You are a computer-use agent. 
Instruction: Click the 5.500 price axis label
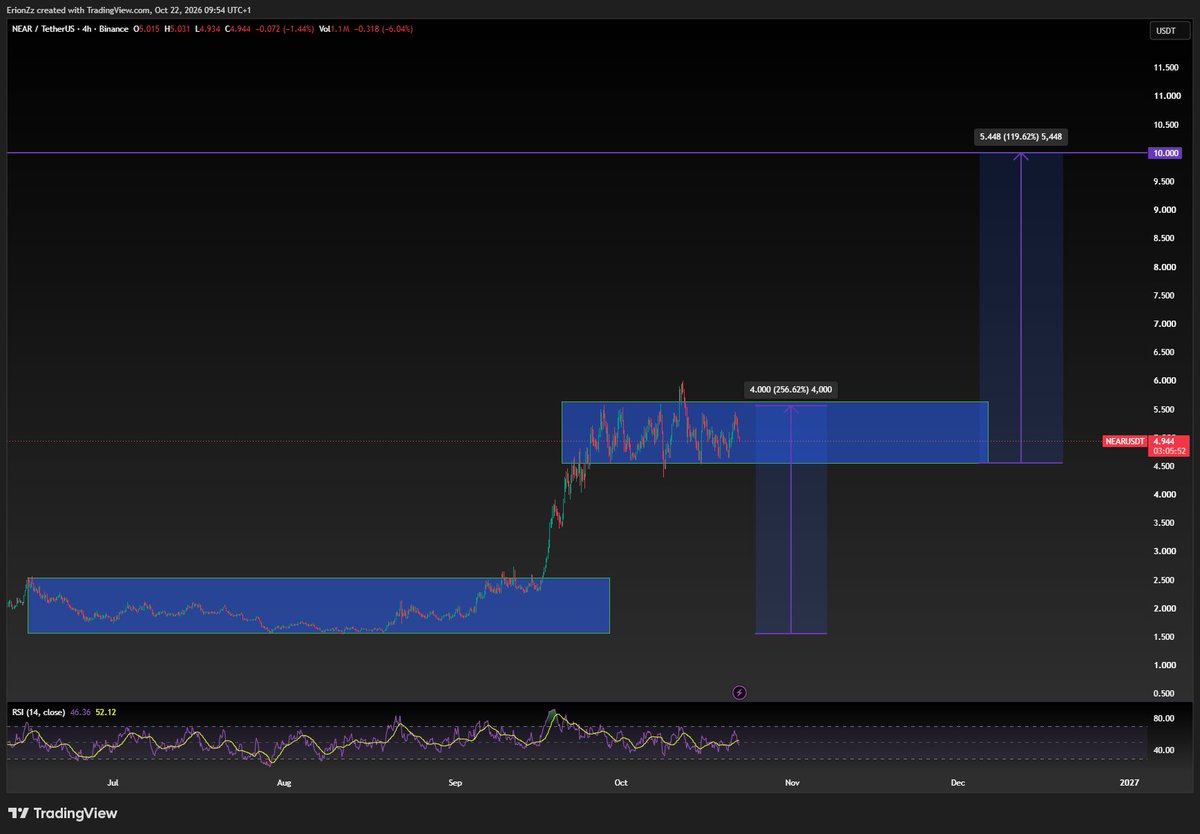click(1166, 410)
